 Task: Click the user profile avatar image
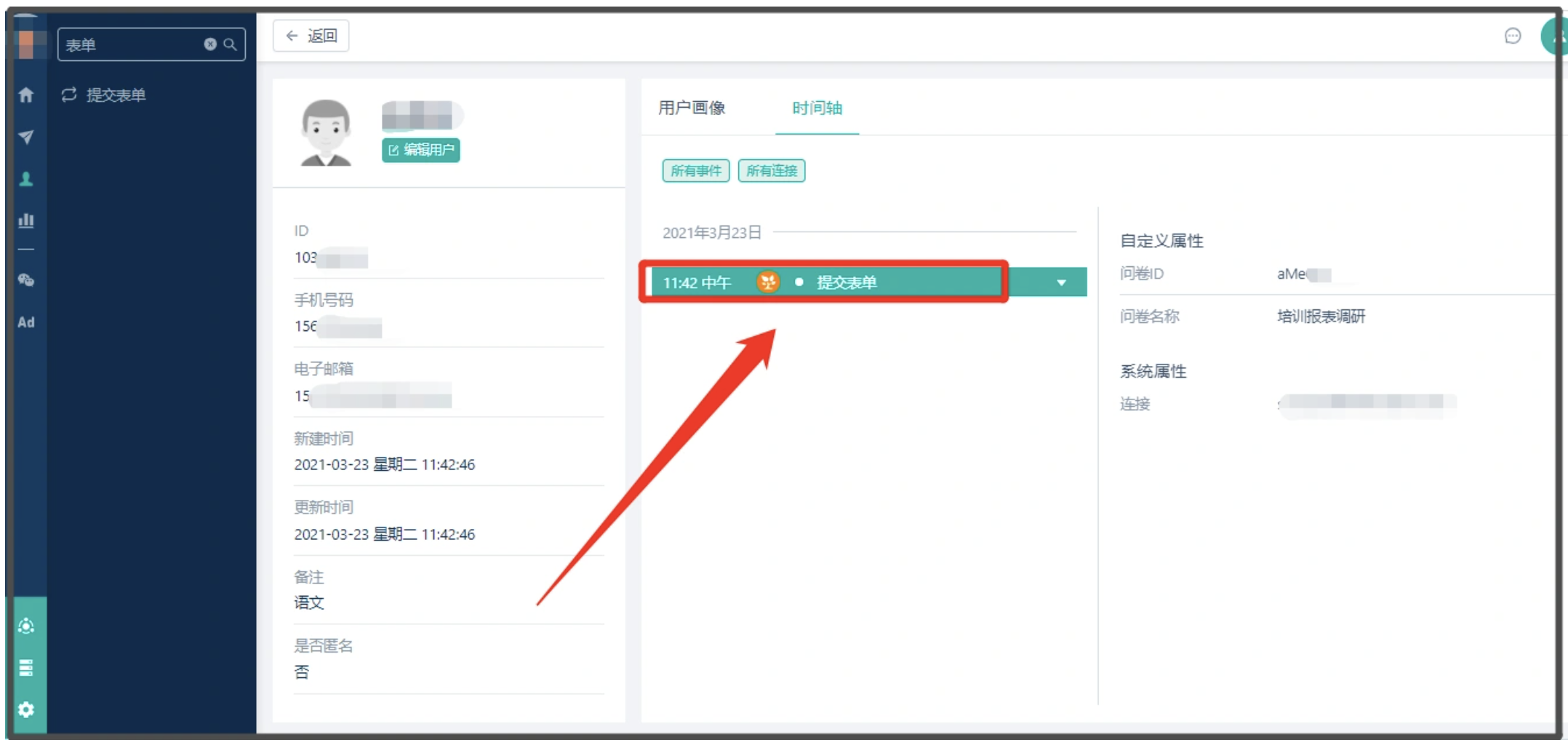(326, 132)
